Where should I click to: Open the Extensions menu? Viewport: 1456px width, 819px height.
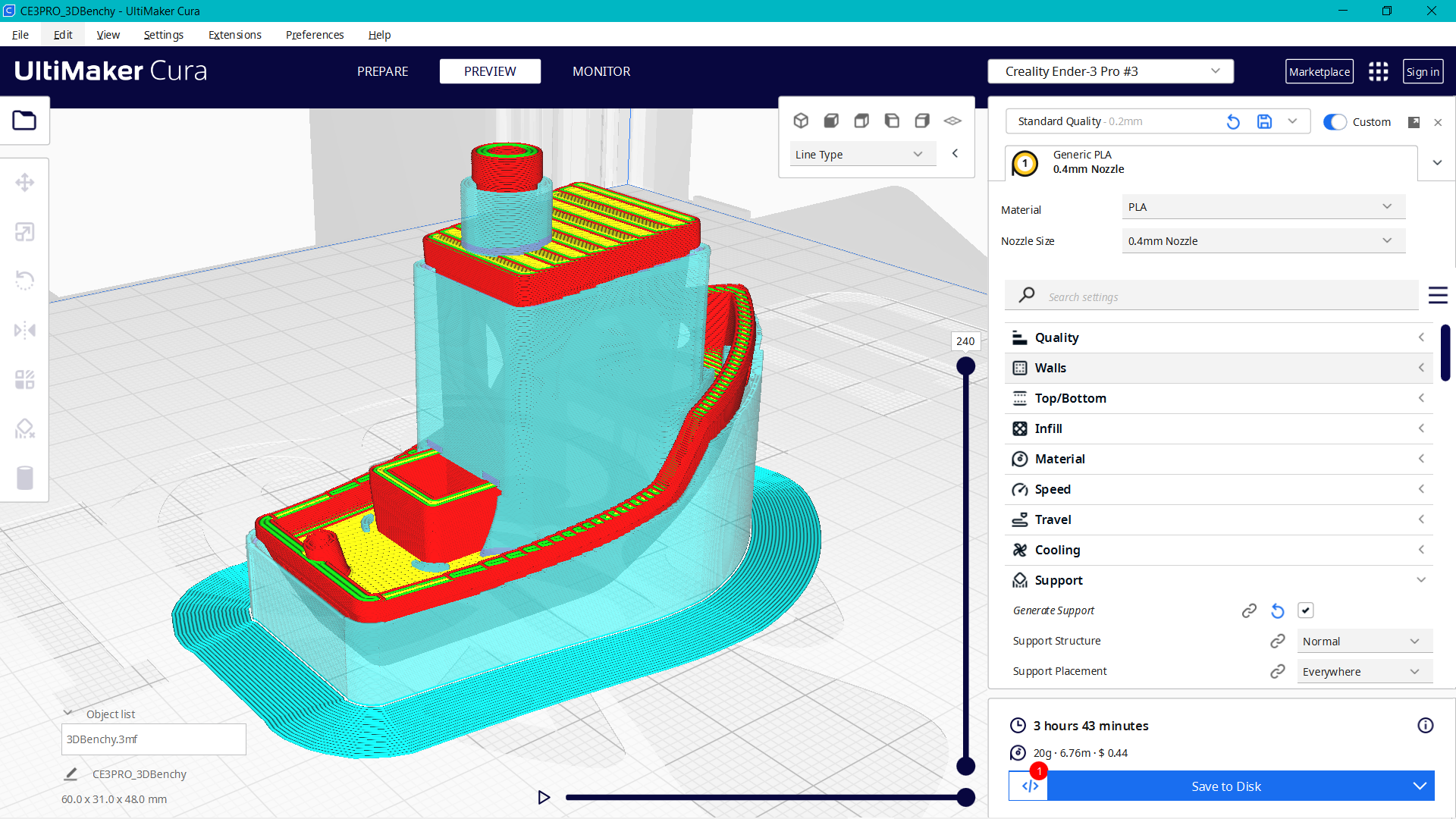coord(234,35)
